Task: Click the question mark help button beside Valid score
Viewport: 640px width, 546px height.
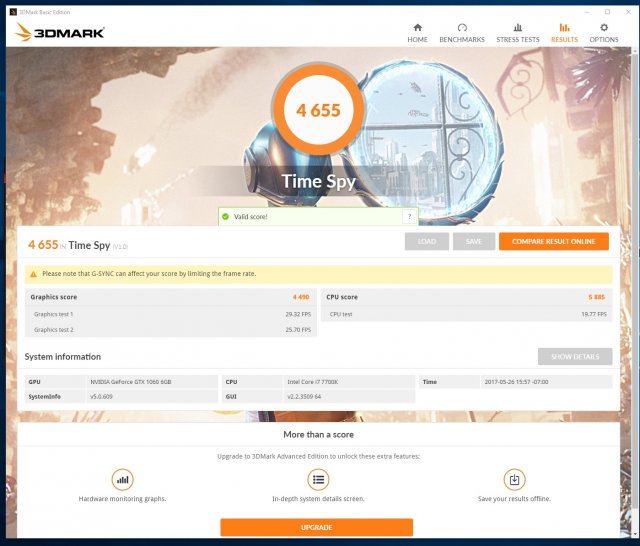Action: click(x=409, y=217)
